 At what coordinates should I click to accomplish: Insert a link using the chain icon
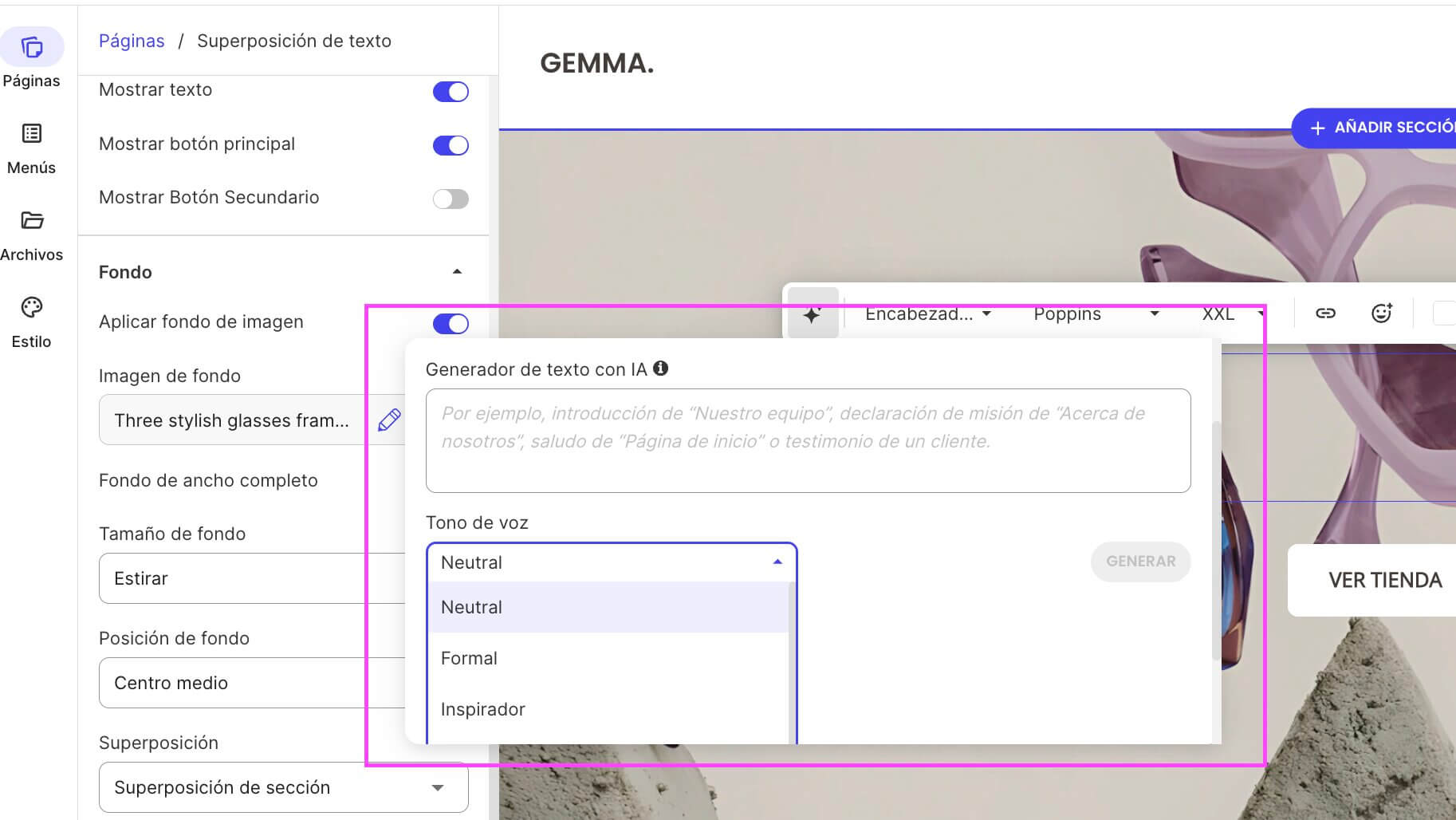click(x=1326, y=313)
